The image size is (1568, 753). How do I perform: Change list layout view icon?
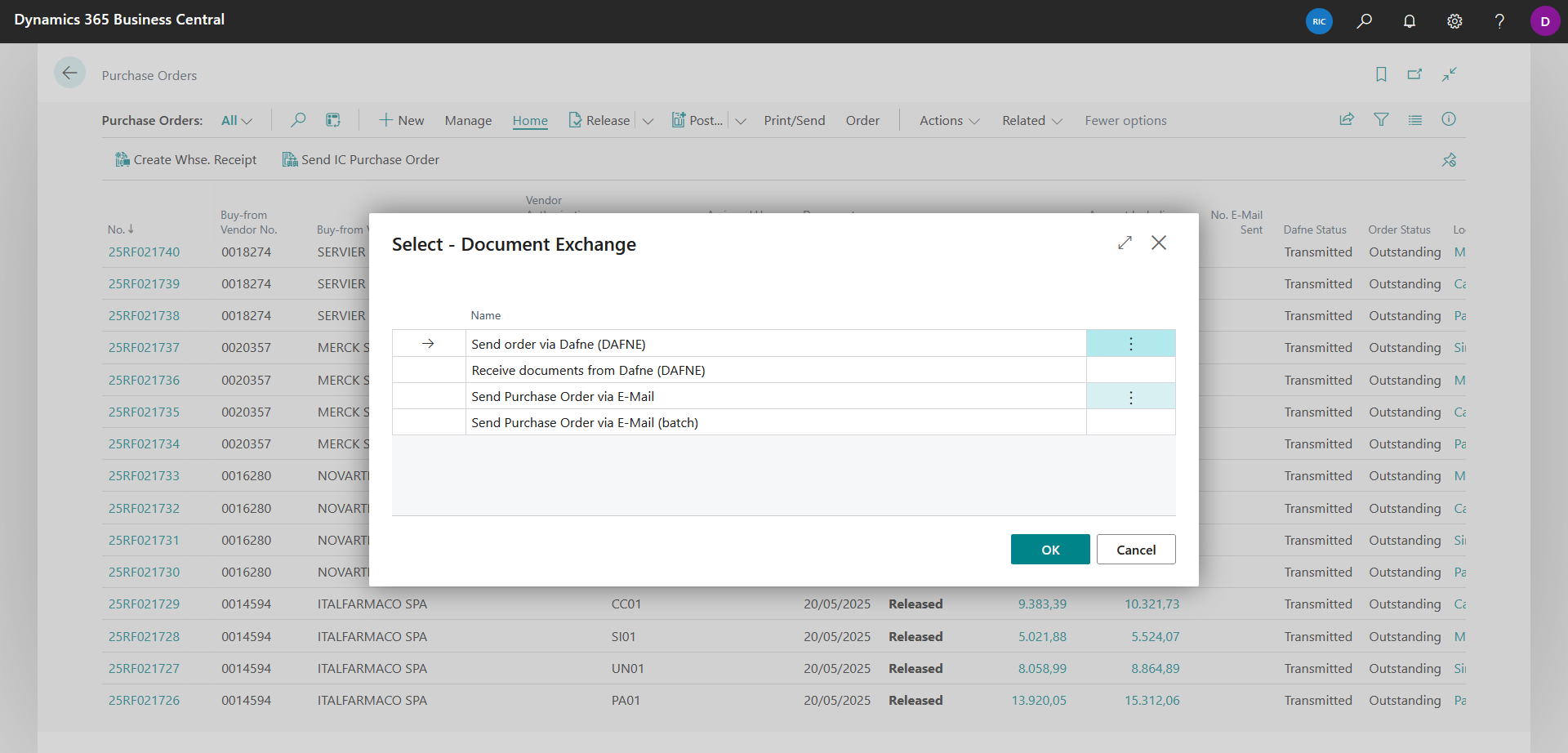pos(1415,119)
